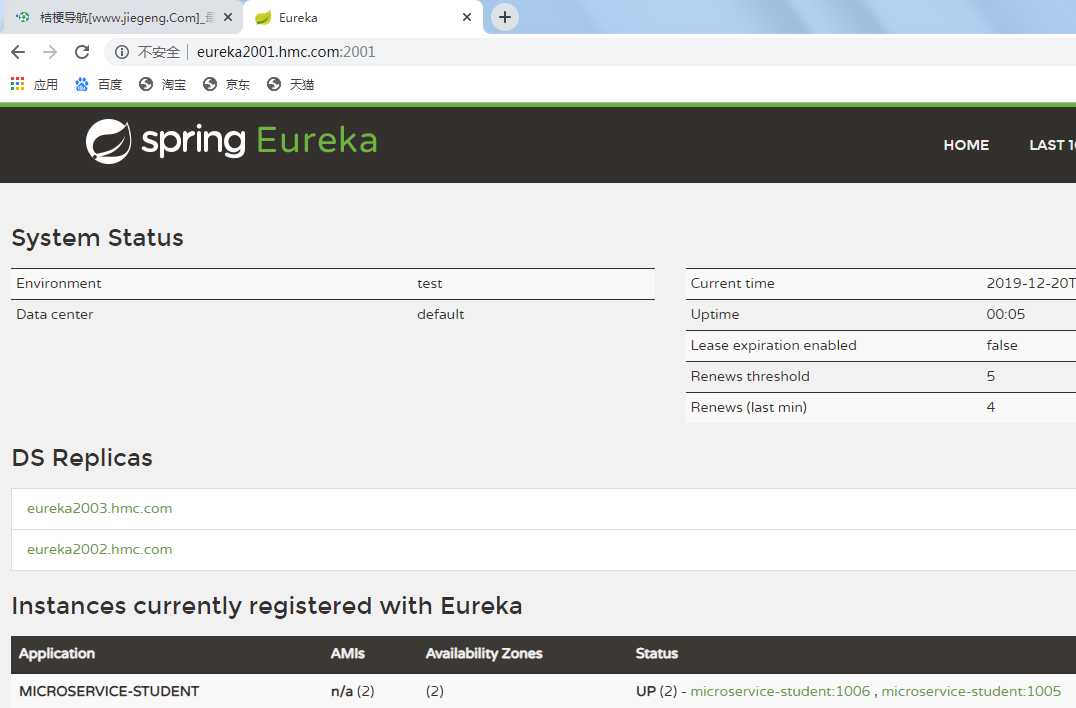This screenshot has width=1076, height=708.
Task: Click the Lease expiration enabled label
Action: (x=773, y=345)
